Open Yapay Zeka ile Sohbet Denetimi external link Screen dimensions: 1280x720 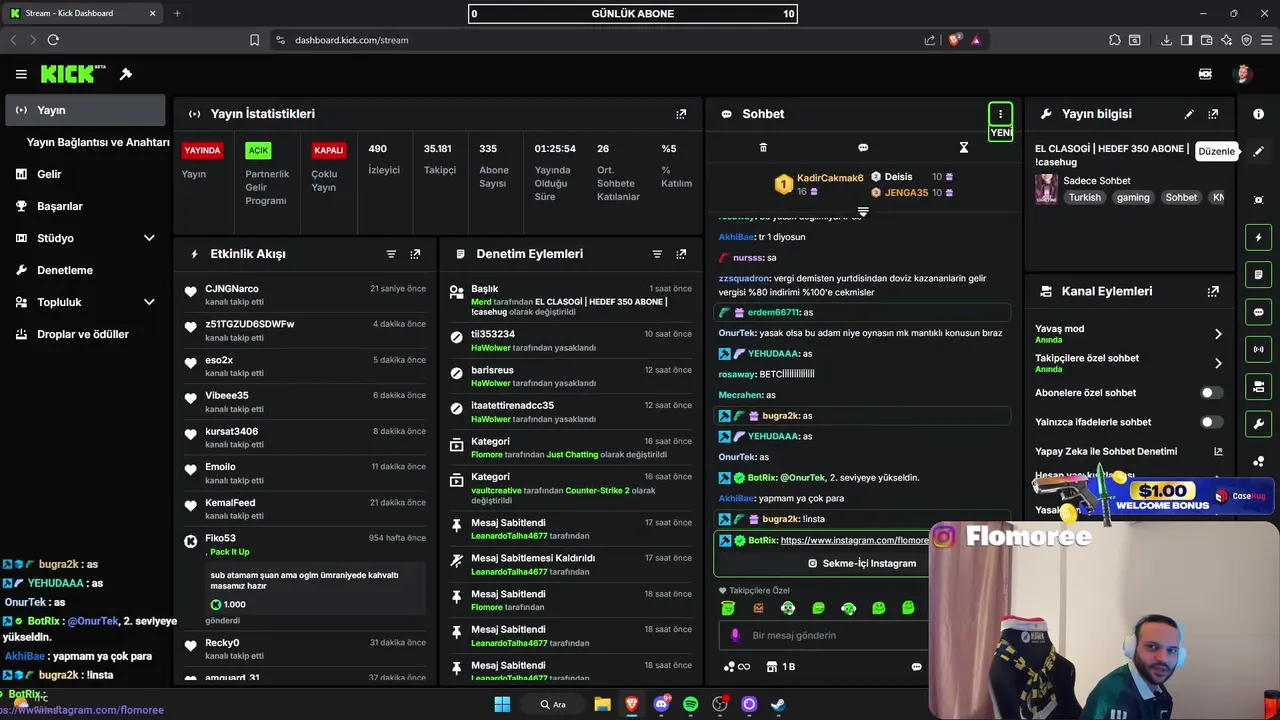tap(1218, 451)
